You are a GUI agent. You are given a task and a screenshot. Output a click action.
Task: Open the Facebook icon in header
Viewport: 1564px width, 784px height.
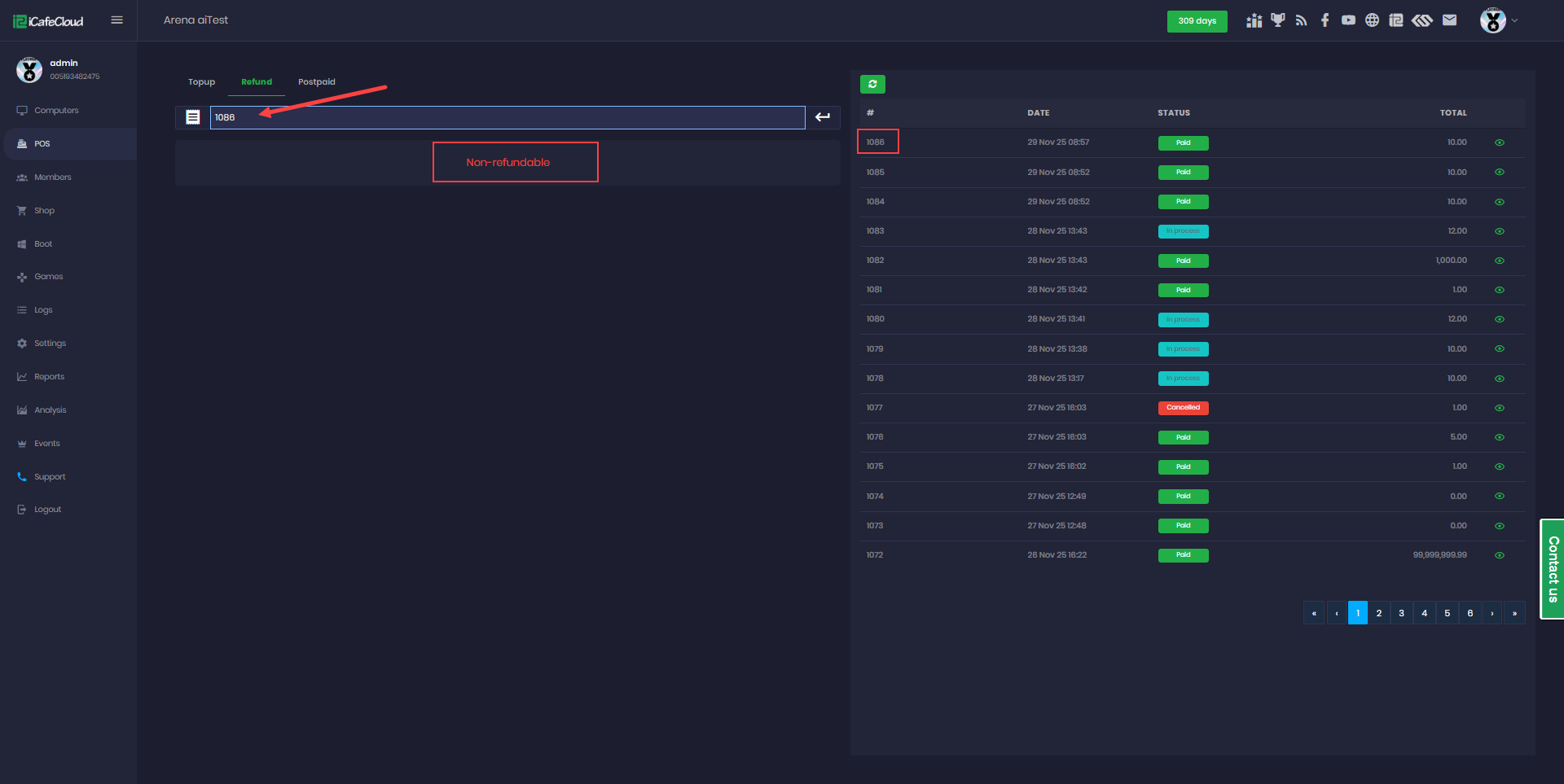point(1325,20)
